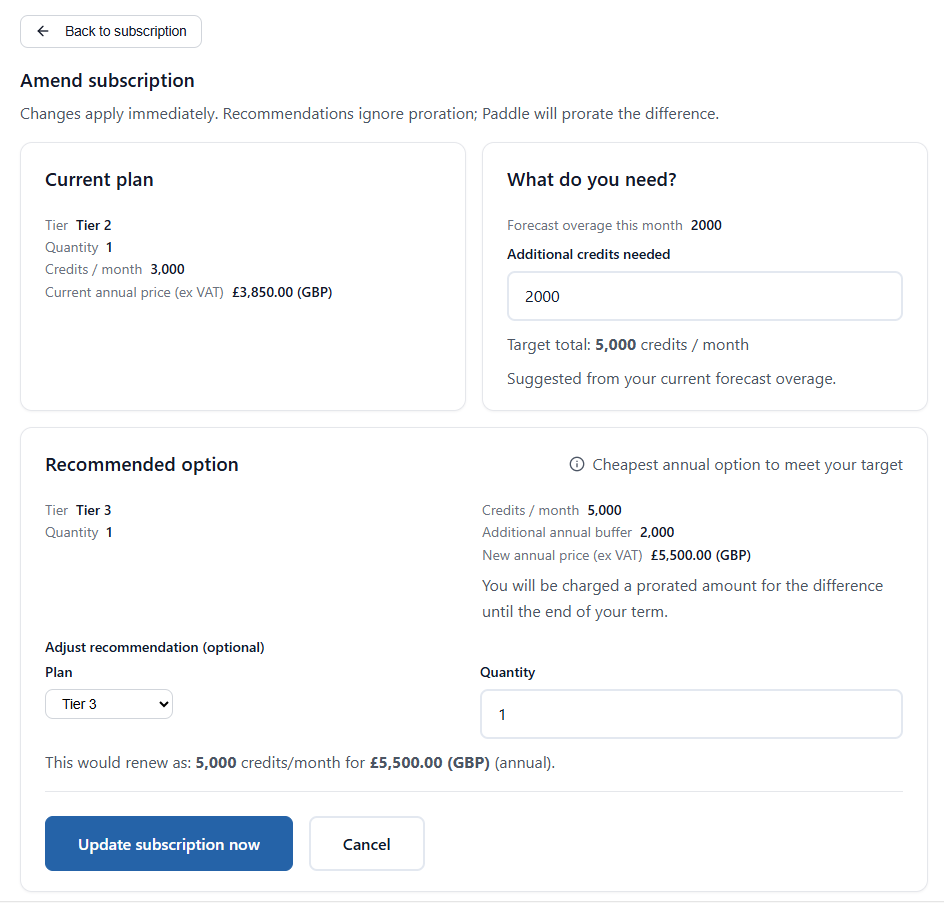
Task: Click the Current plan card title
Action: 99,180
